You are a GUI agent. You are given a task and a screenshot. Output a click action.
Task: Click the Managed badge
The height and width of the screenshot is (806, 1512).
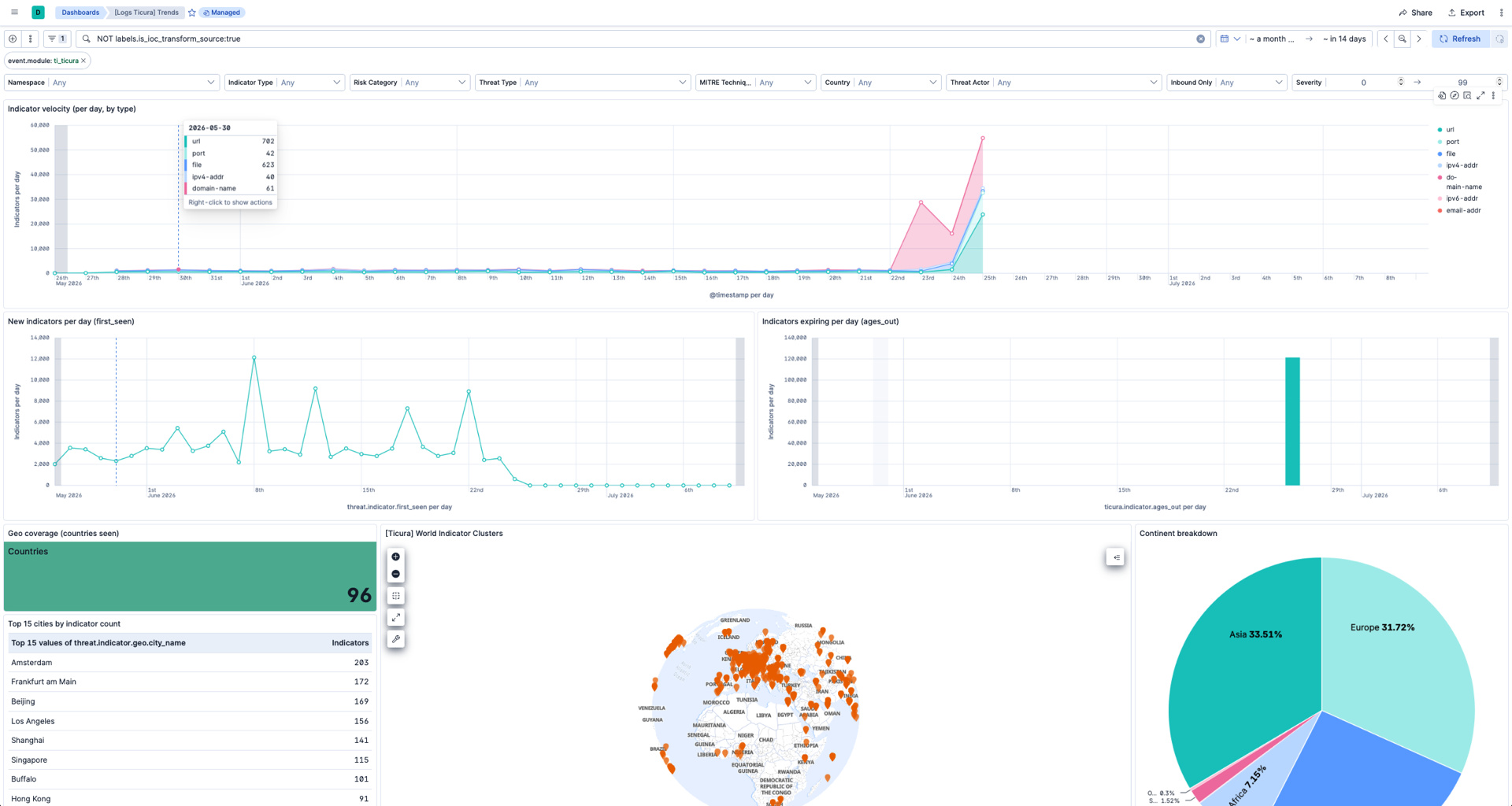[222, 13]
